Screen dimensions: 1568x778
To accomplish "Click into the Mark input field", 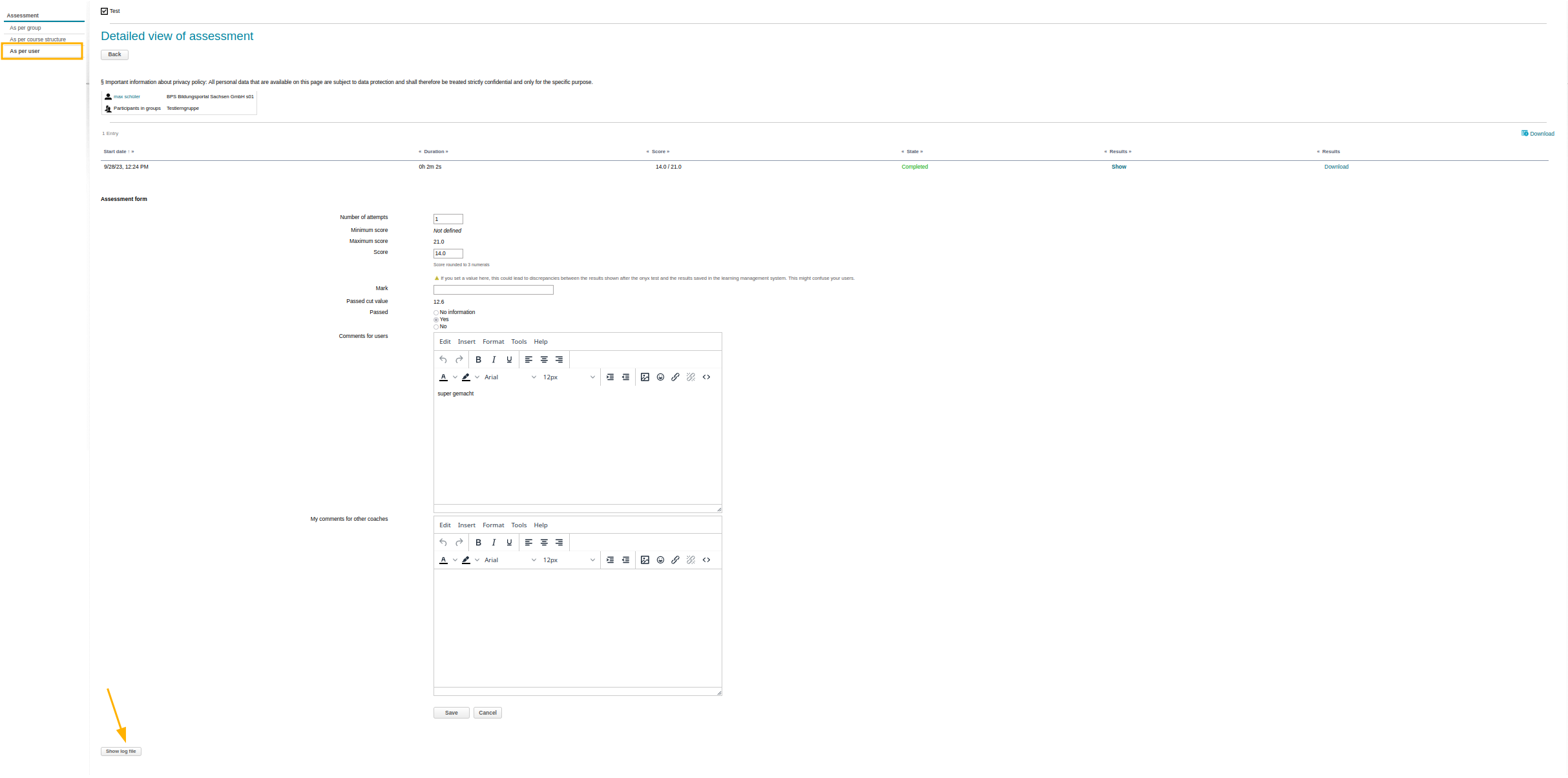I will pyautogui.click(x=493, y=290).
